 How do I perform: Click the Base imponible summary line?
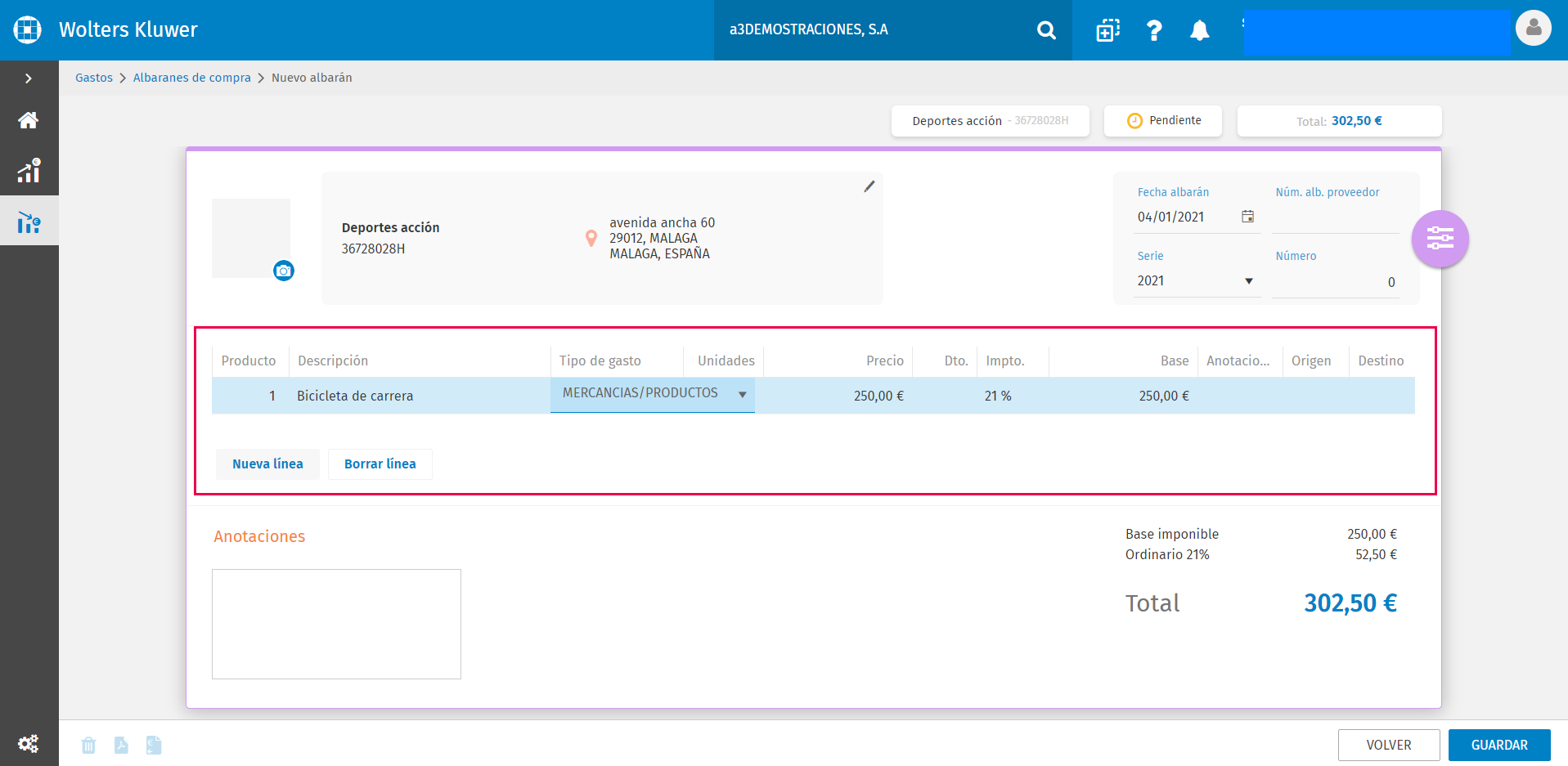(x=1260, y=534)
